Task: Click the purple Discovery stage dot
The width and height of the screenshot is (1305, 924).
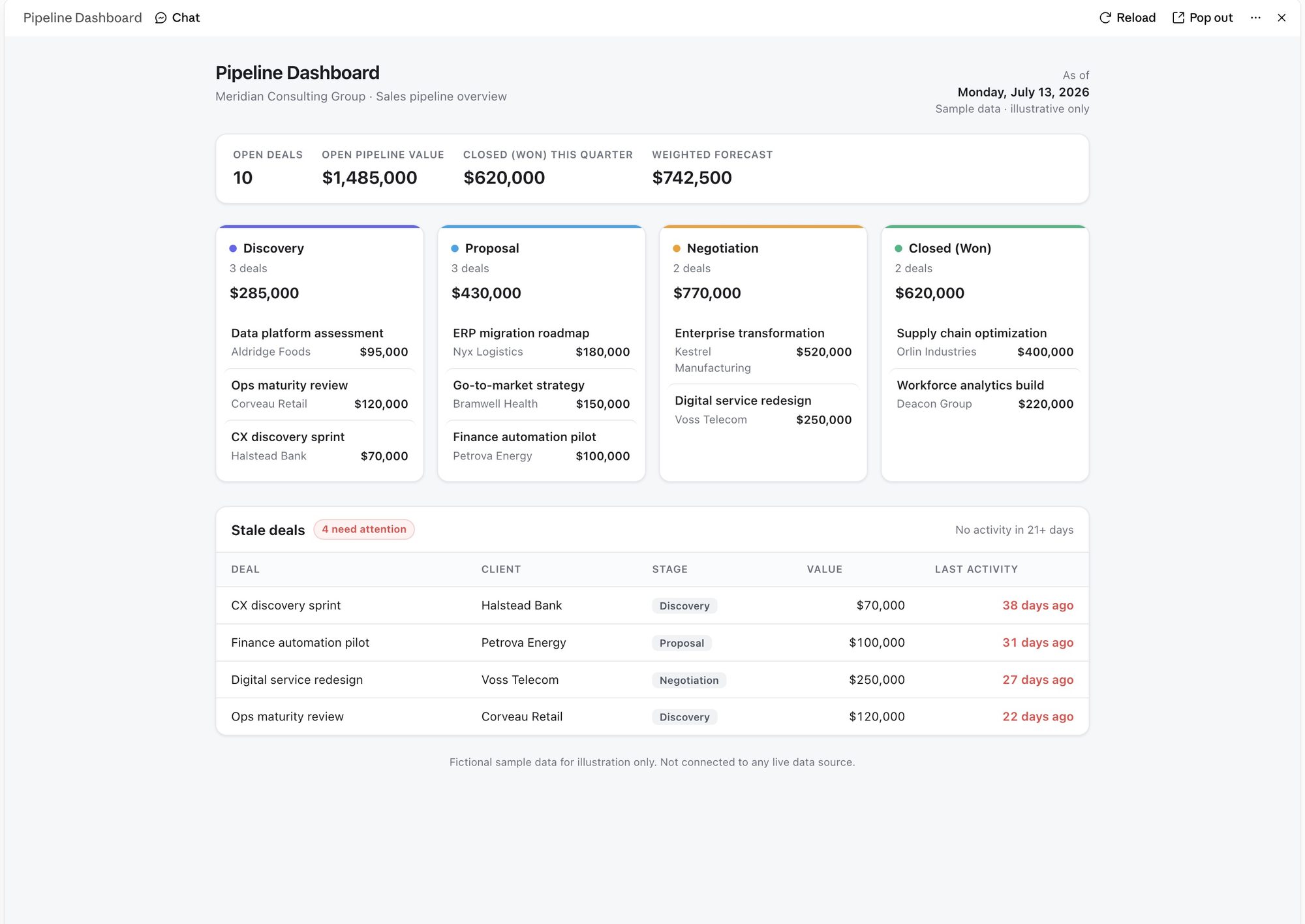Action: point(233,249)
